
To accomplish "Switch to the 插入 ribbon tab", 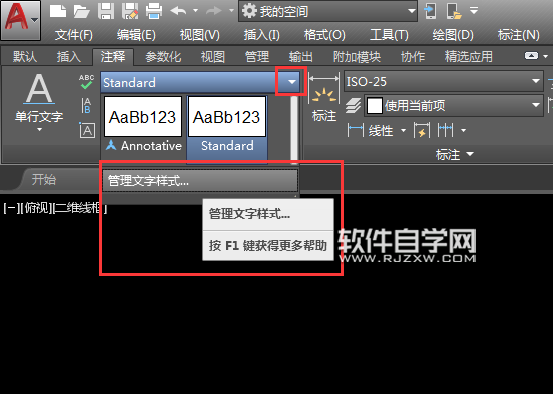I will pos(69,56).
